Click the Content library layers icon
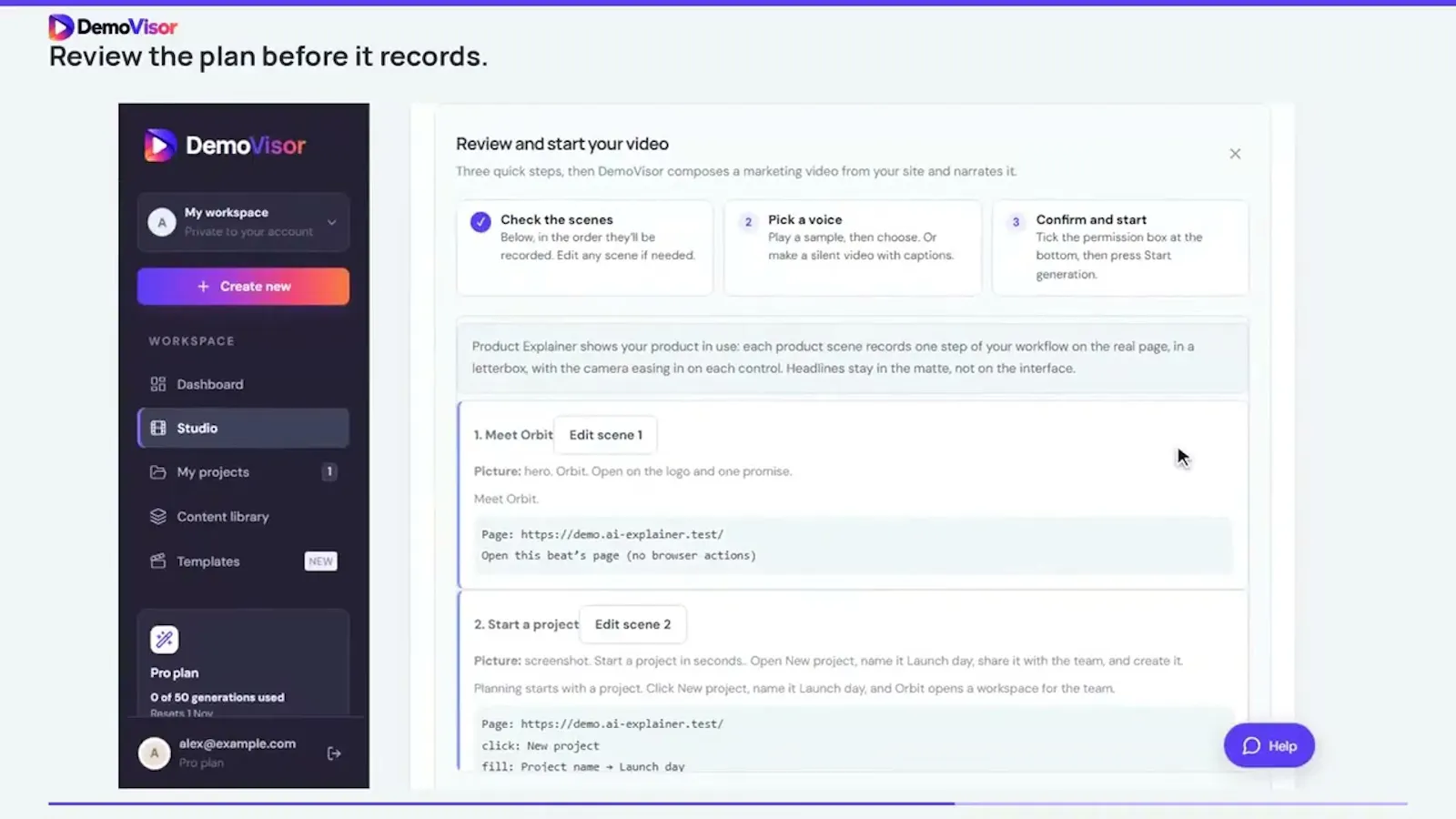 (158, 517)
